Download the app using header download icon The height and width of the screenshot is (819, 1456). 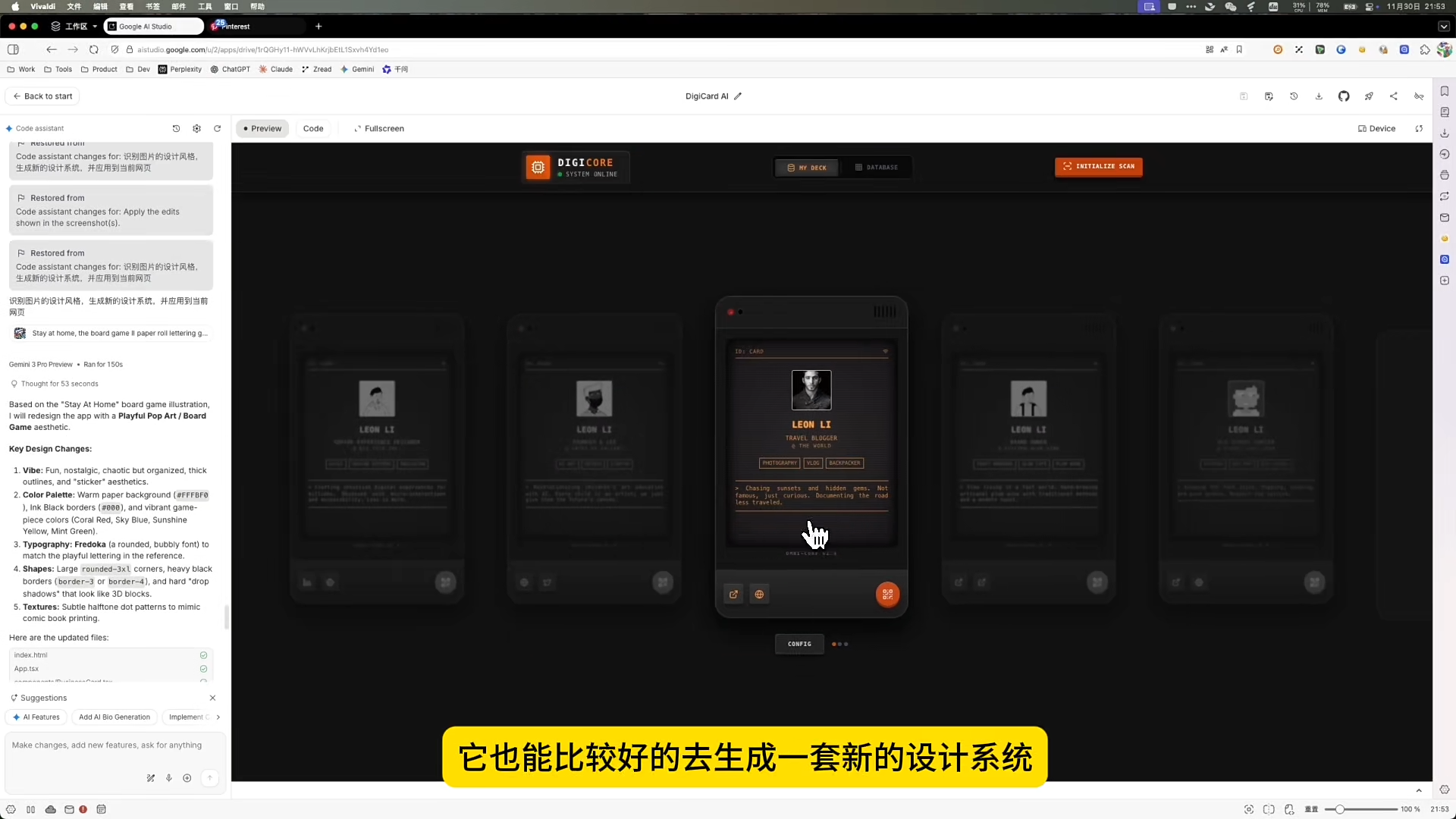(1319, 96)
